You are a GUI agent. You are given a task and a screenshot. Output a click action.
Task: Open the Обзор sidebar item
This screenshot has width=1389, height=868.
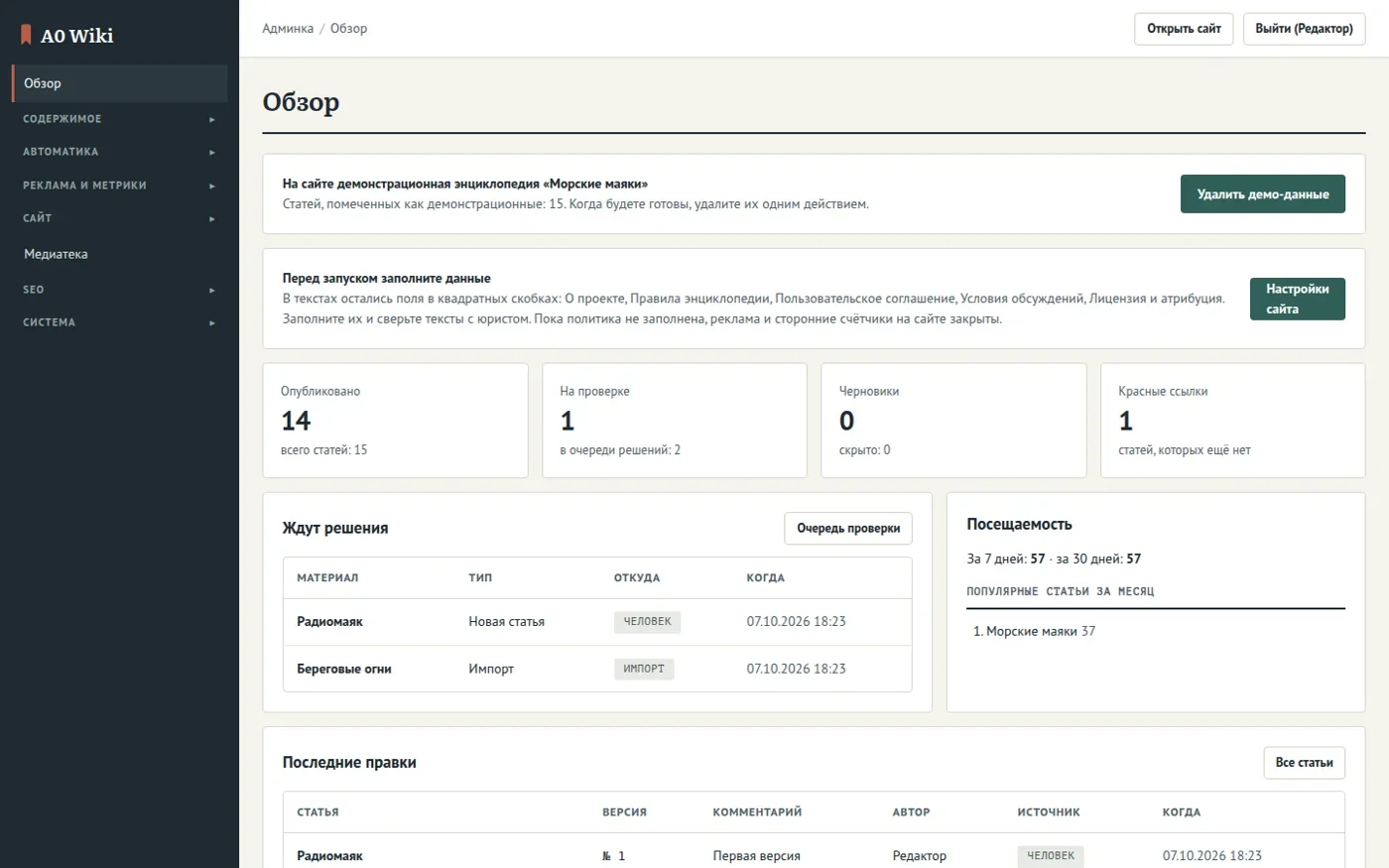point(119,83)
